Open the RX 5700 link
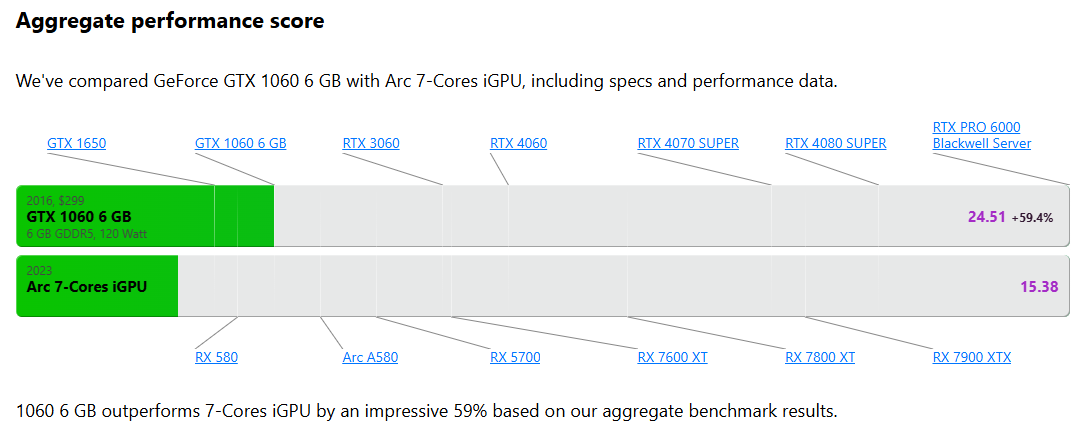The width and height of the screenshot is (1080, 424). pos(515,357)
